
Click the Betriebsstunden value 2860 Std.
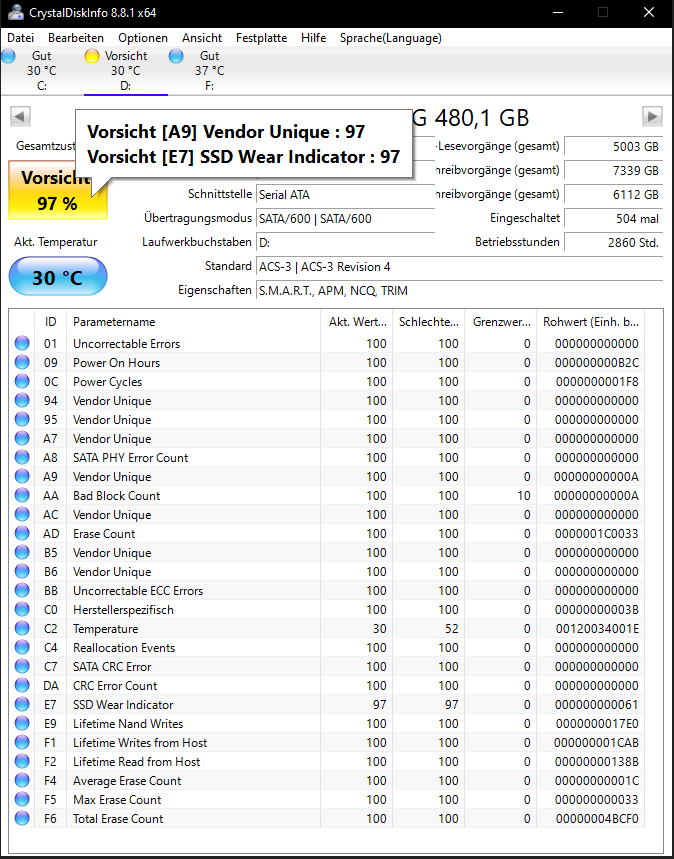click(x=613, y=242)
